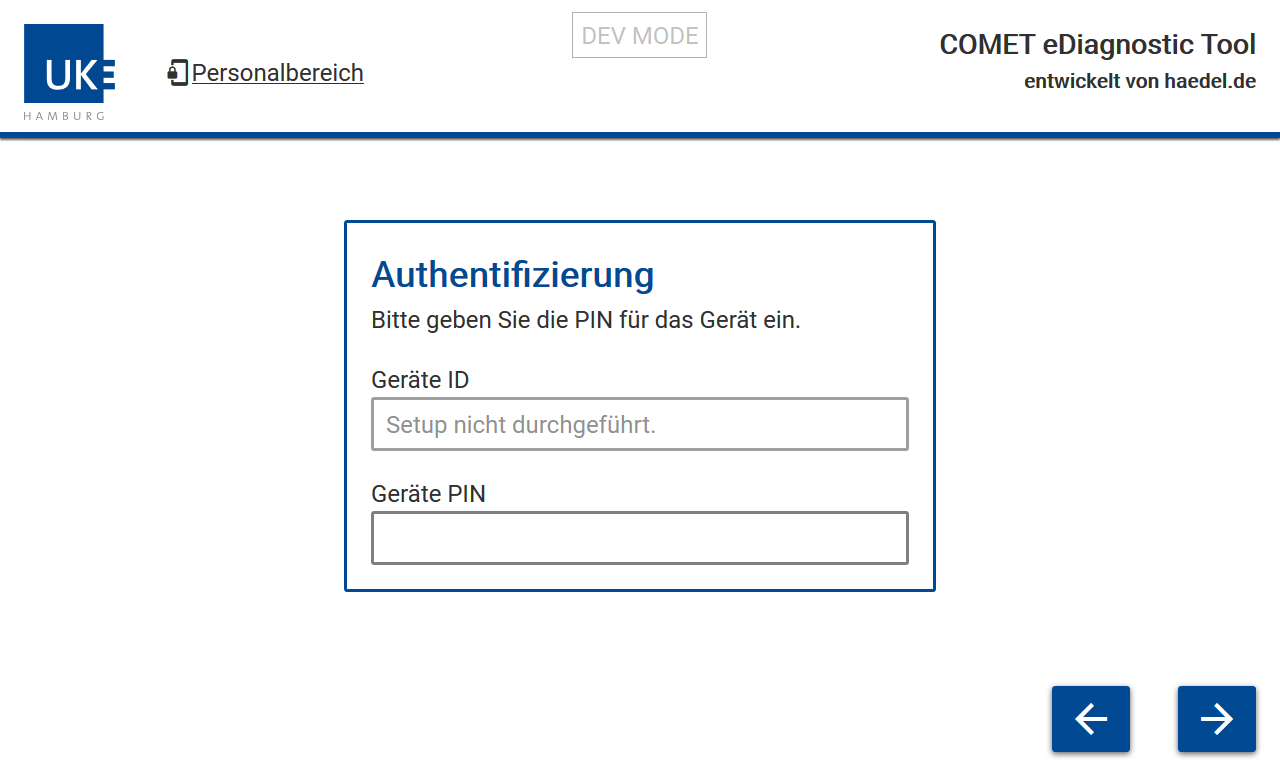The height and width of the screenshot is (776, 1280).
Task: Click the UKE logo square
Action: pos(69,63)
